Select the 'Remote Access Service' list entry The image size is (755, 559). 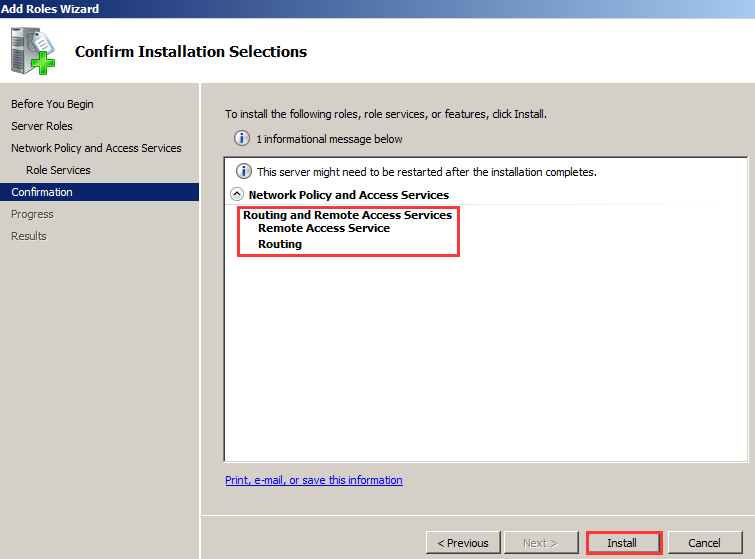pyautogui.click(x=324, y=228)
